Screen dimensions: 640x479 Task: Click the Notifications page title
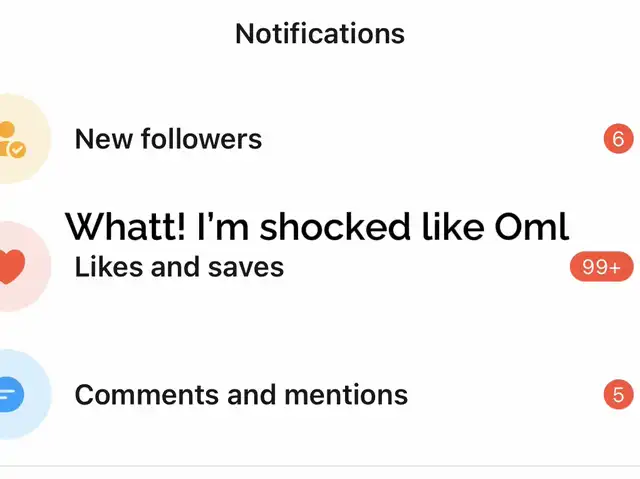coord(320,33)
